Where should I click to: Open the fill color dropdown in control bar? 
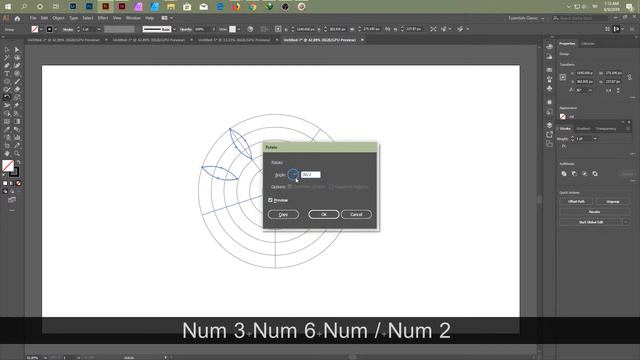(x=41, y=29)
